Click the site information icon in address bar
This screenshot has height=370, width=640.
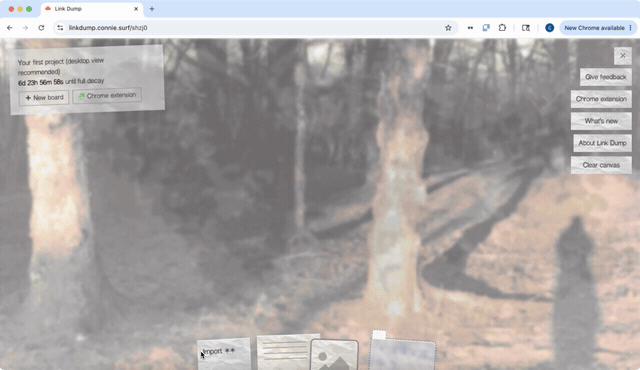tap(60, 28)
